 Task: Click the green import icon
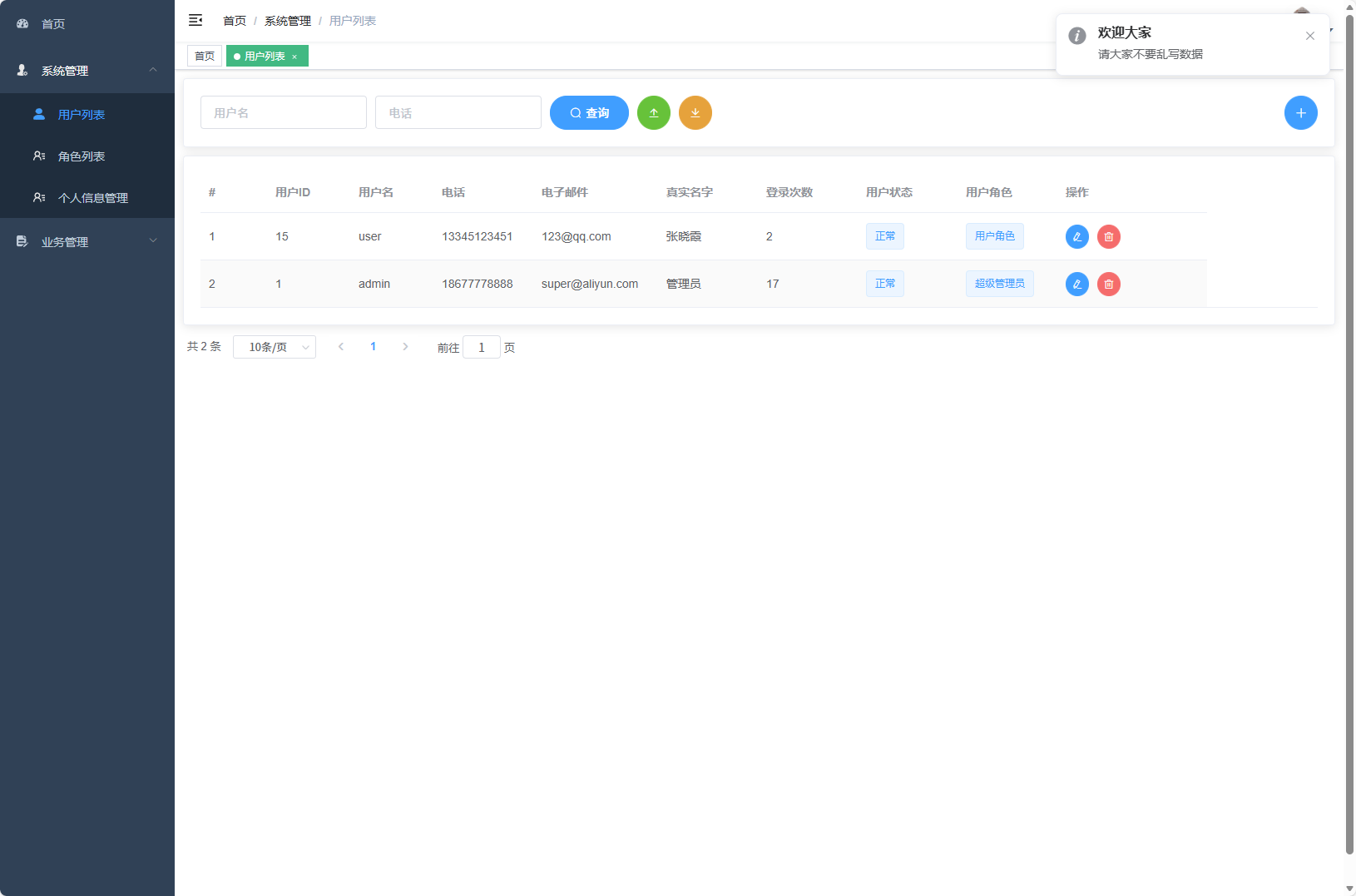(654, 112)
